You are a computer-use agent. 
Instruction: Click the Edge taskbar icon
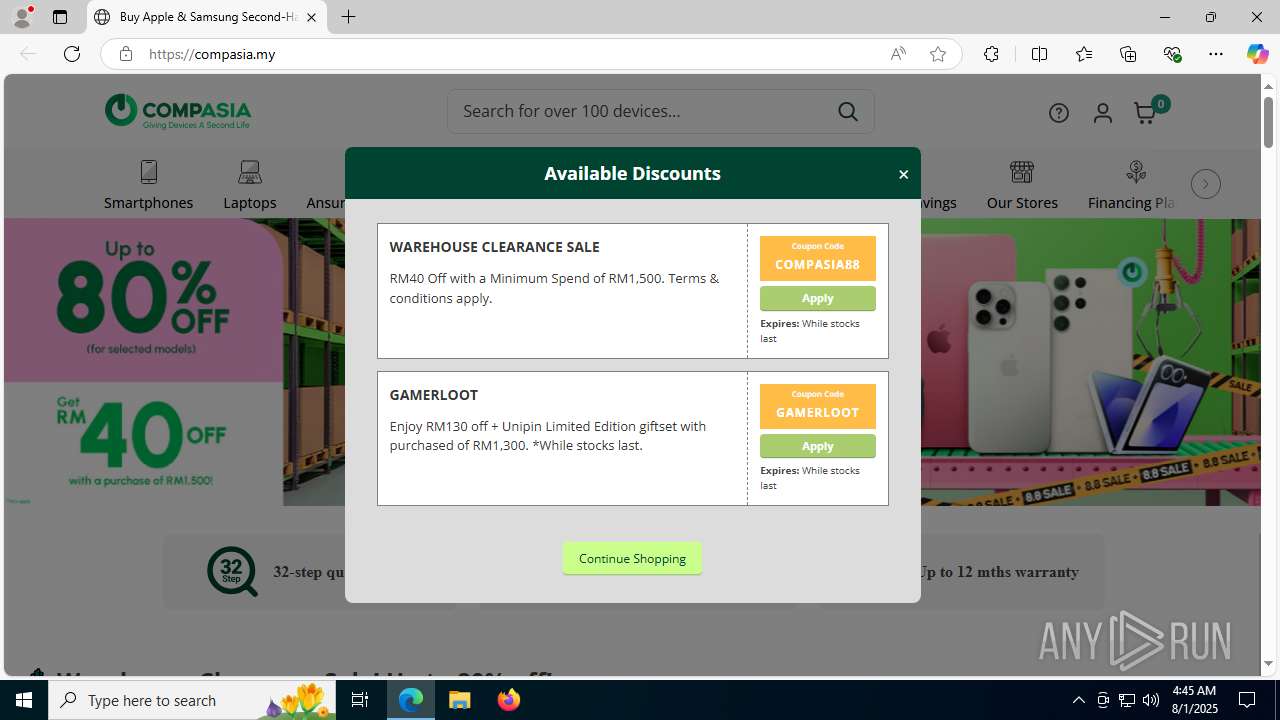pos(411,700)
